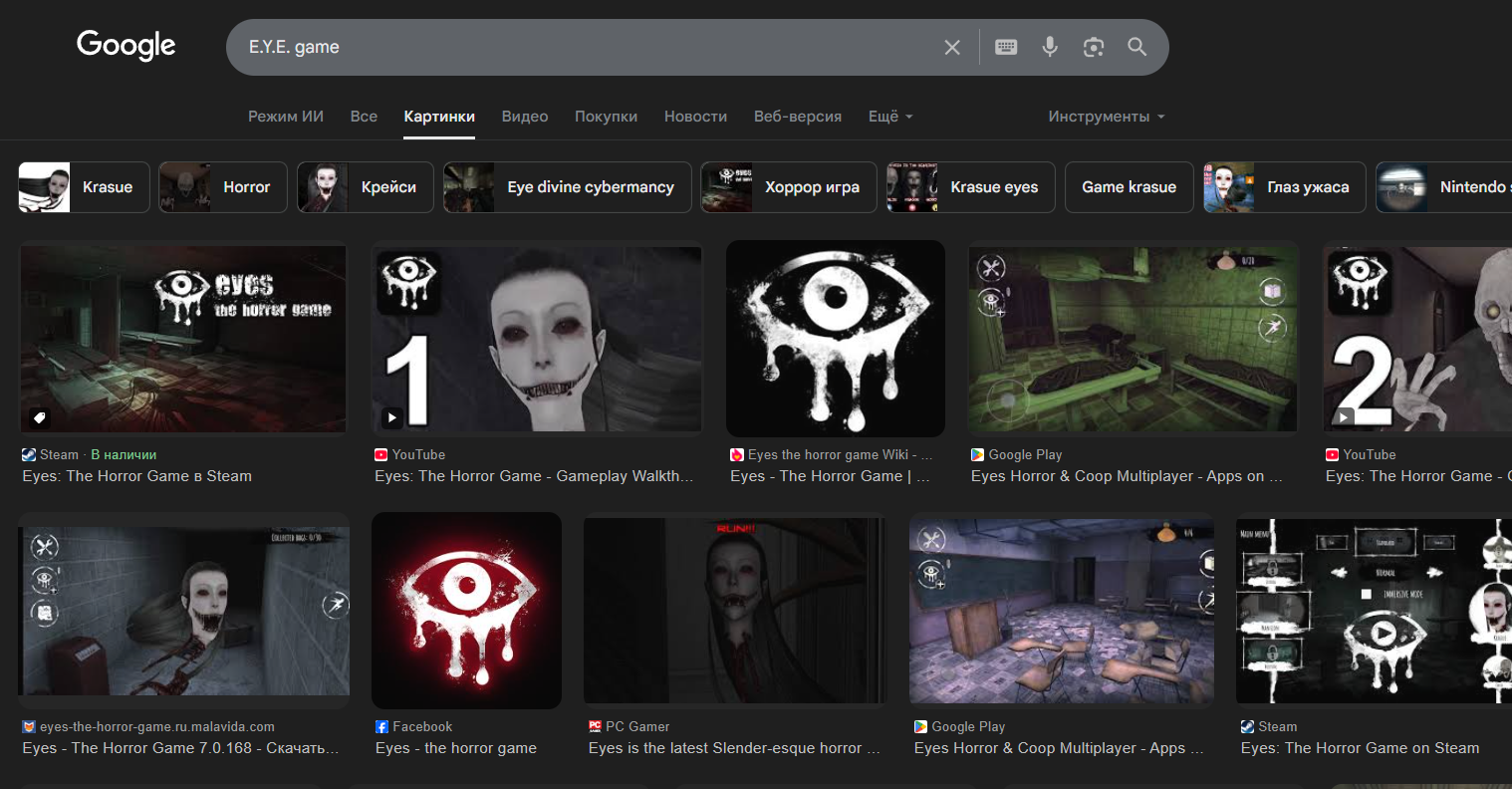
Task: Click the 'Facebook' source label
Action: (x=413, y=726)
